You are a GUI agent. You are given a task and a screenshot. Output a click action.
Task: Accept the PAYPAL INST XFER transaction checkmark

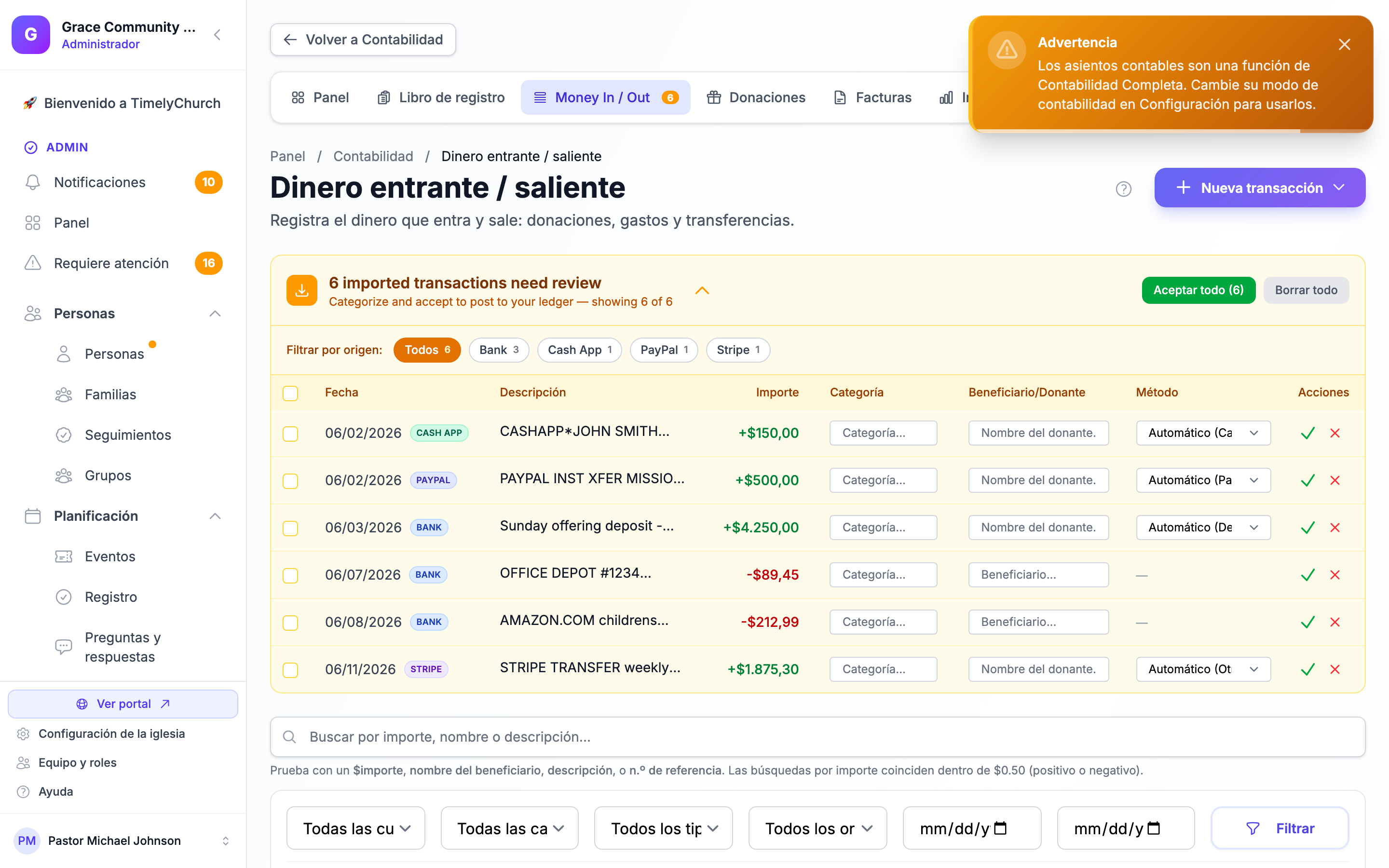(x=1307, y=480)
